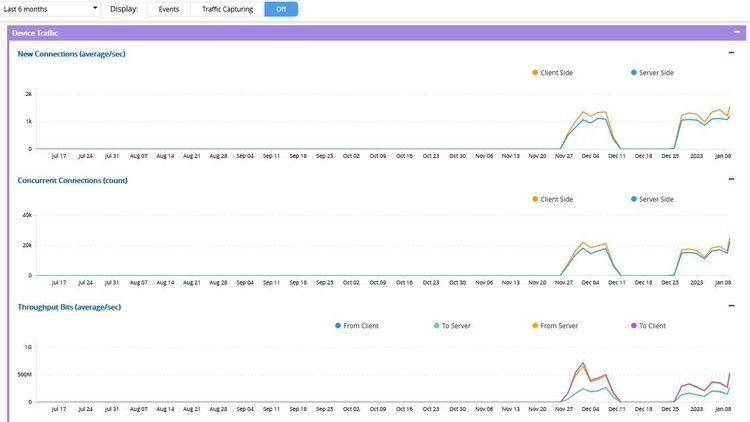Image resolution: width=750 pixels, height=422 pixels.
Task: Enable Traffic Capturing display mode
Action: [x=227, y=9]
